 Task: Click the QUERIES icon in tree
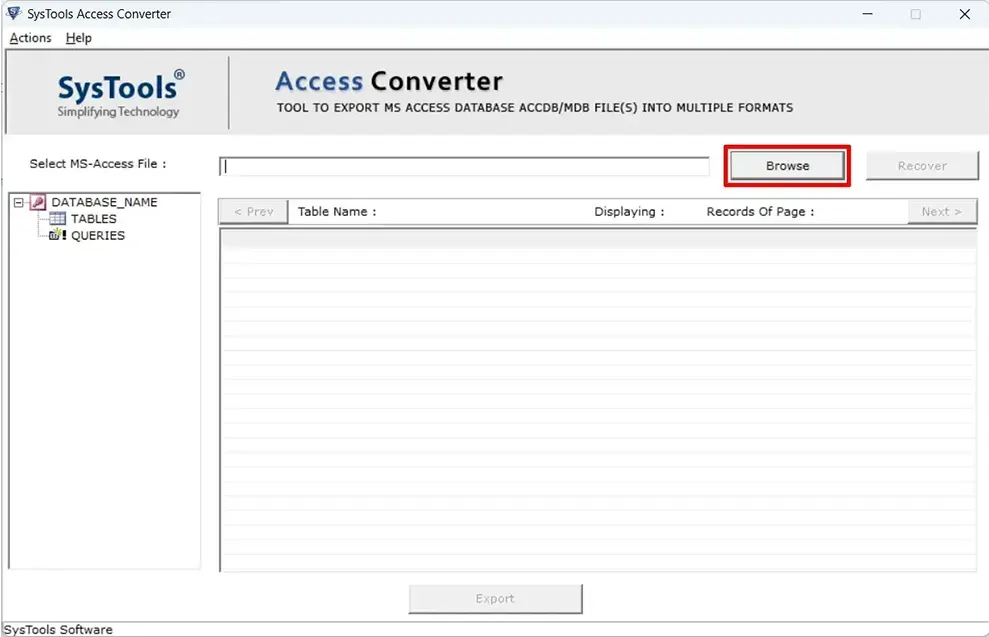57,236
